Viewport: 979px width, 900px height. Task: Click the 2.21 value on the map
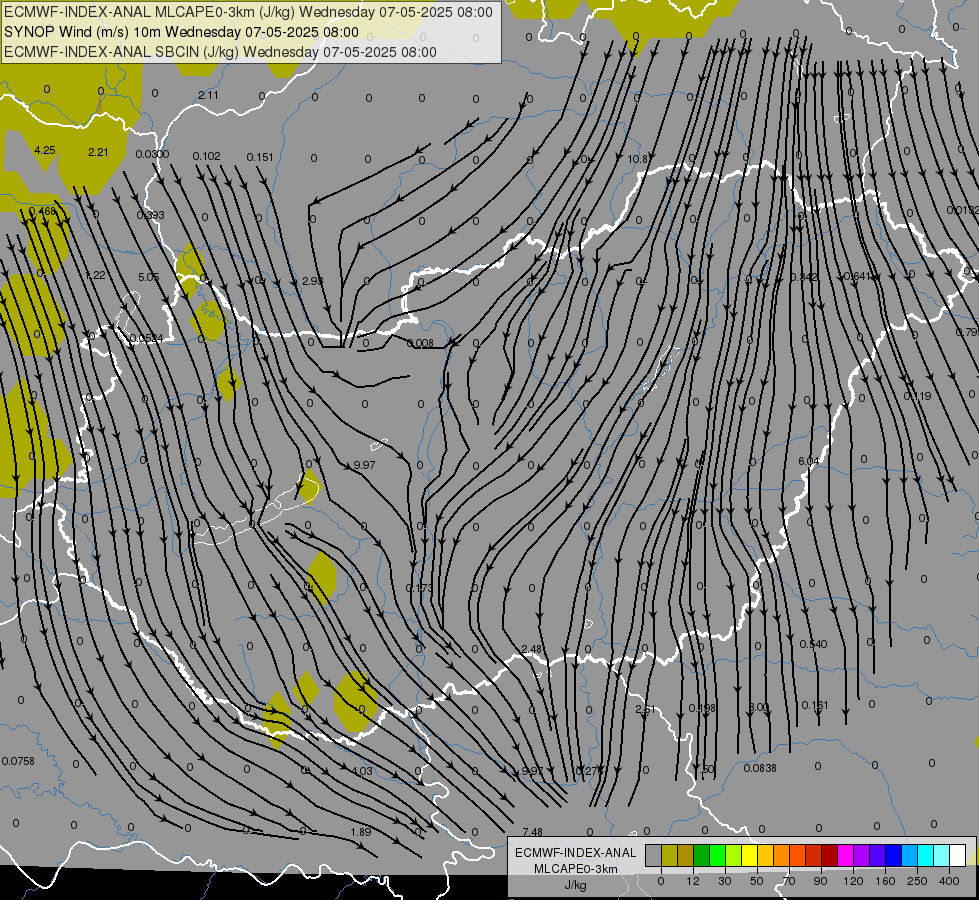(99, 152)
